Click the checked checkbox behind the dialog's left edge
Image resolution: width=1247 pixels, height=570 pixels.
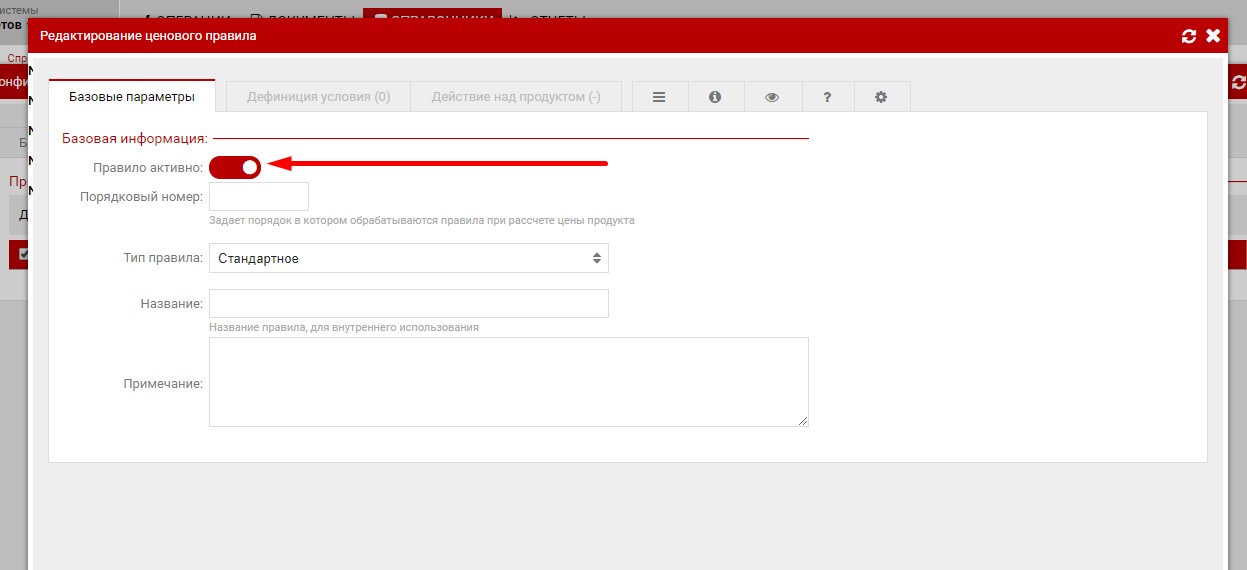(24, 254)
